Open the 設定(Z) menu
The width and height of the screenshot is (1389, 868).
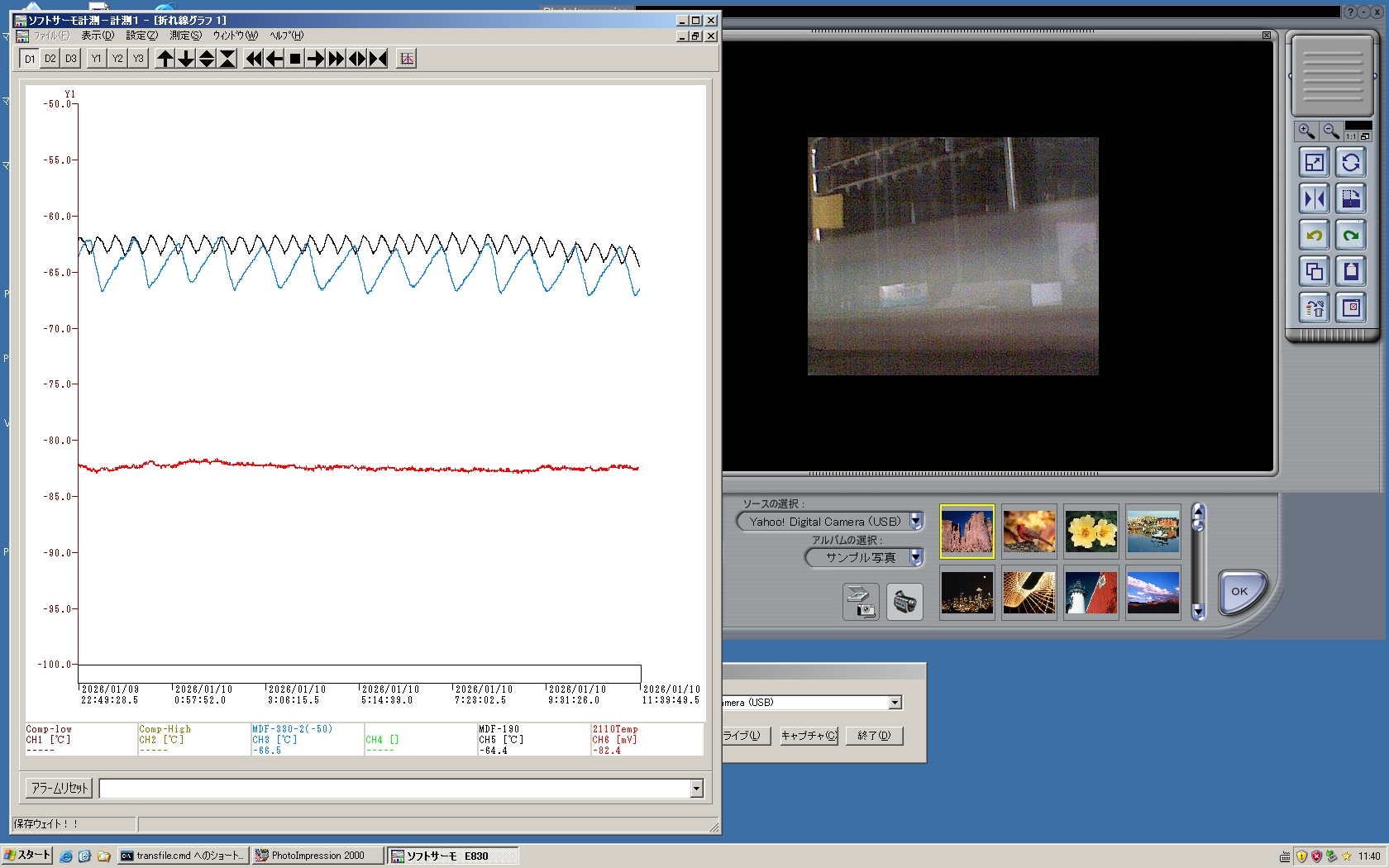click(x=141, y=36)
